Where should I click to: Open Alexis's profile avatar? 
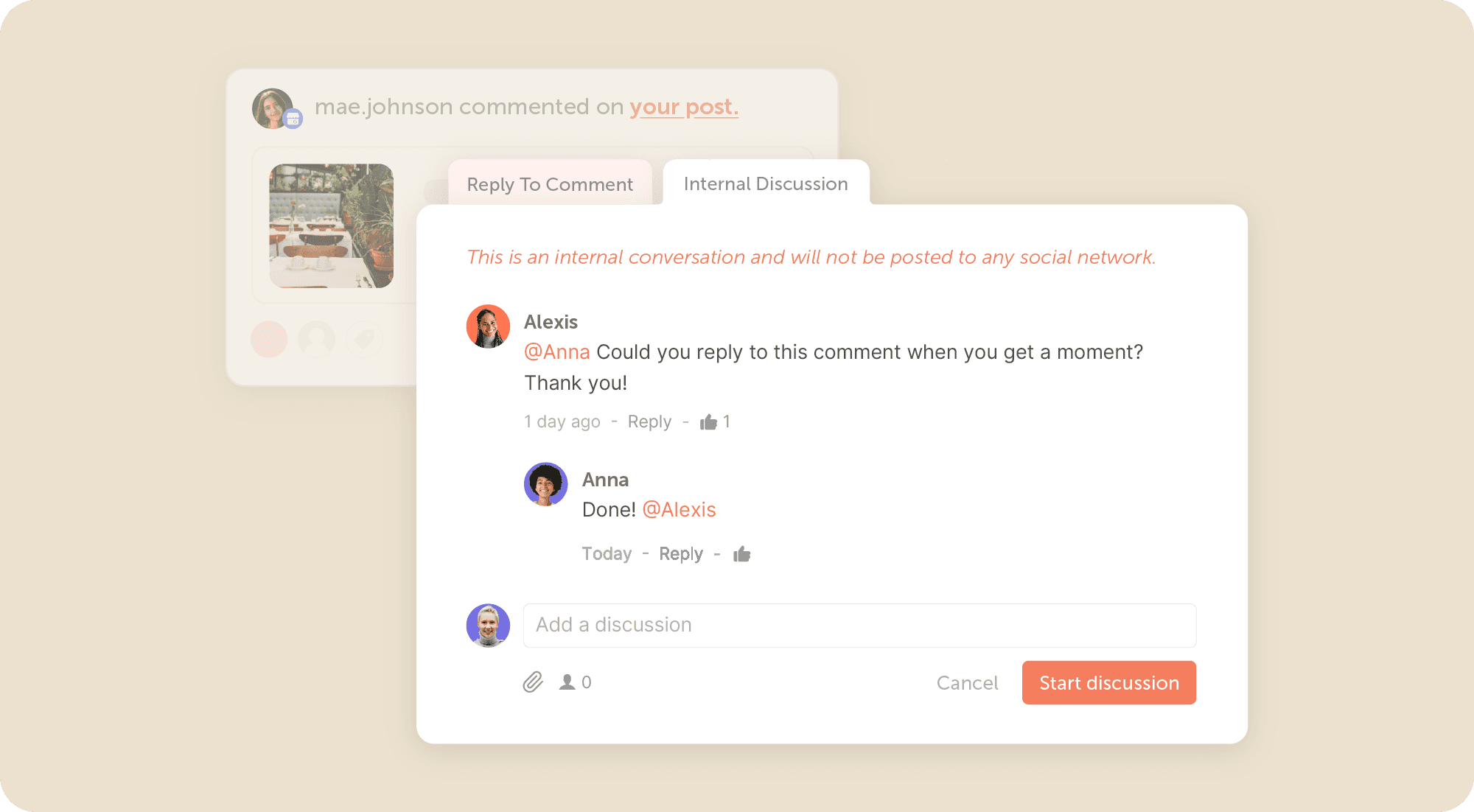[488, 326]
